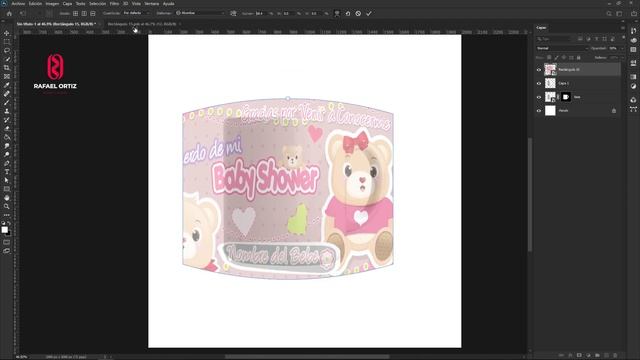Toggle lock all padlock in Layers panel

click(578, 58)
